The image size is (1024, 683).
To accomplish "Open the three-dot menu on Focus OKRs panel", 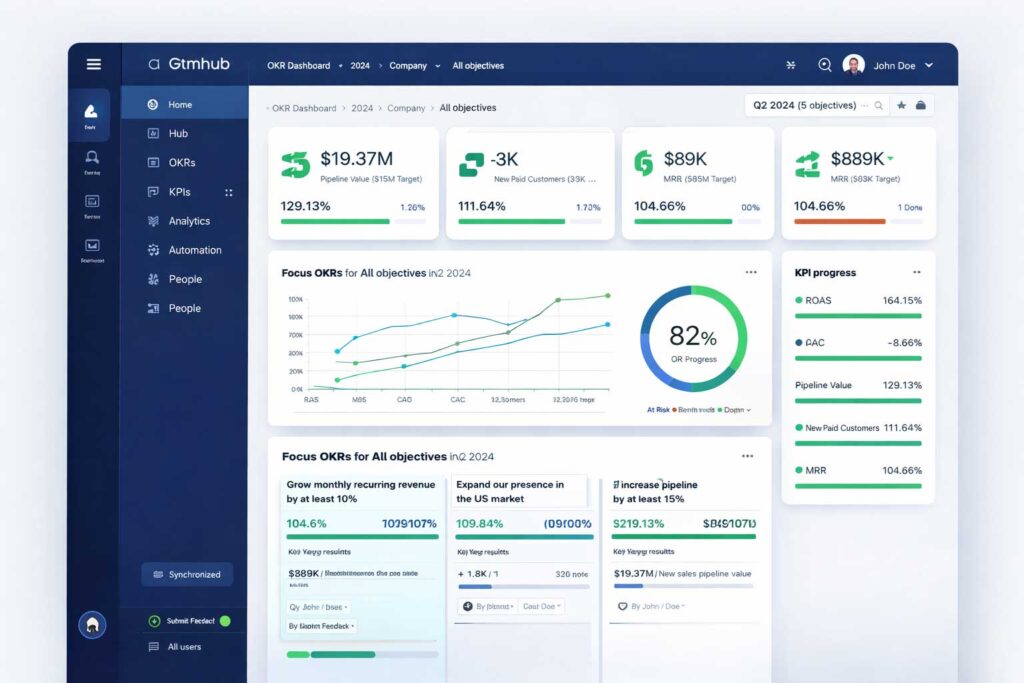I will pyautogui.click(x=750, y=271).
